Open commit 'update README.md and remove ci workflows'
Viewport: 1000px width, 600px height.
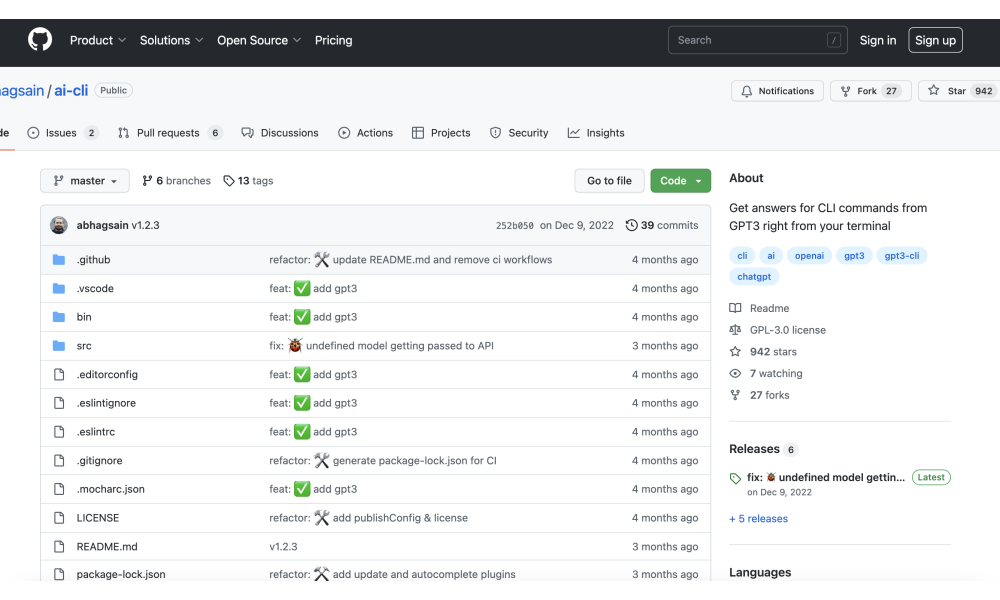443,260
